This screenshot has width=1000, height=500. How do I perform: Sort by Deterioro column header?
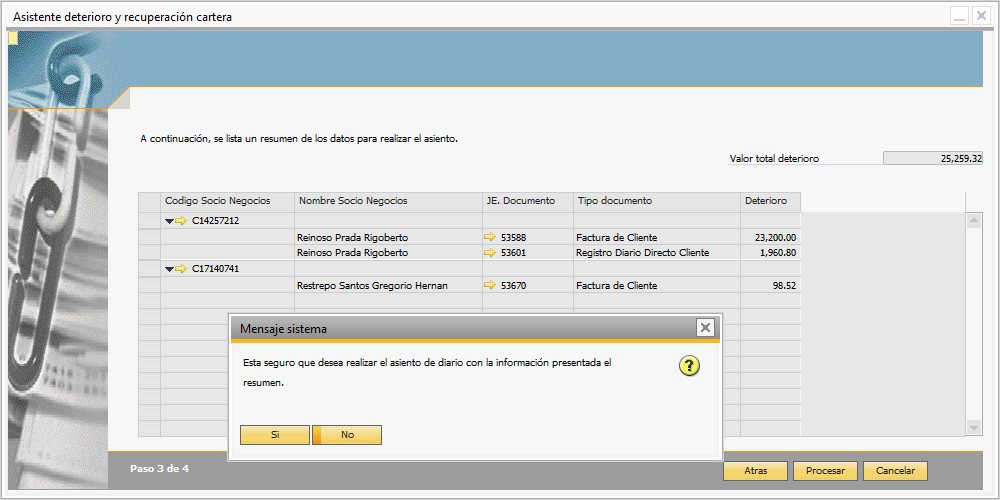point(770,201)
